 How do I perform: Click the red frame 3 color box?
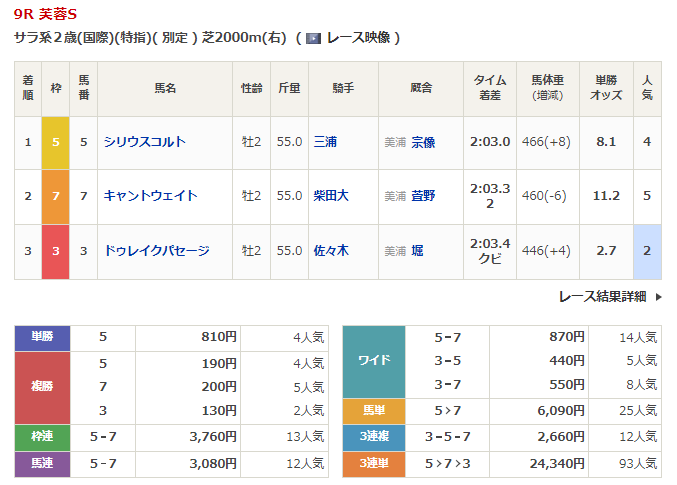[x=56, y=250]
